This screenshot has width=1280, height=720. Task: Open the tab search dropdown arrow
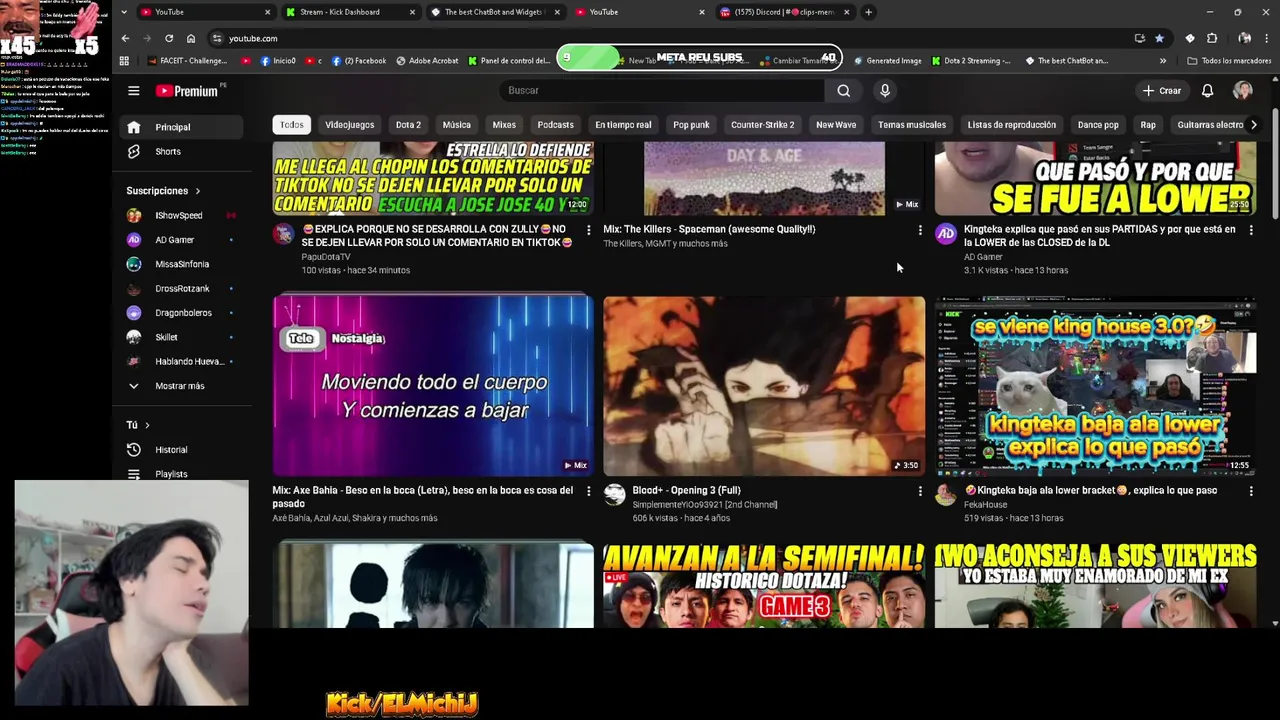[x=124, y=12]
